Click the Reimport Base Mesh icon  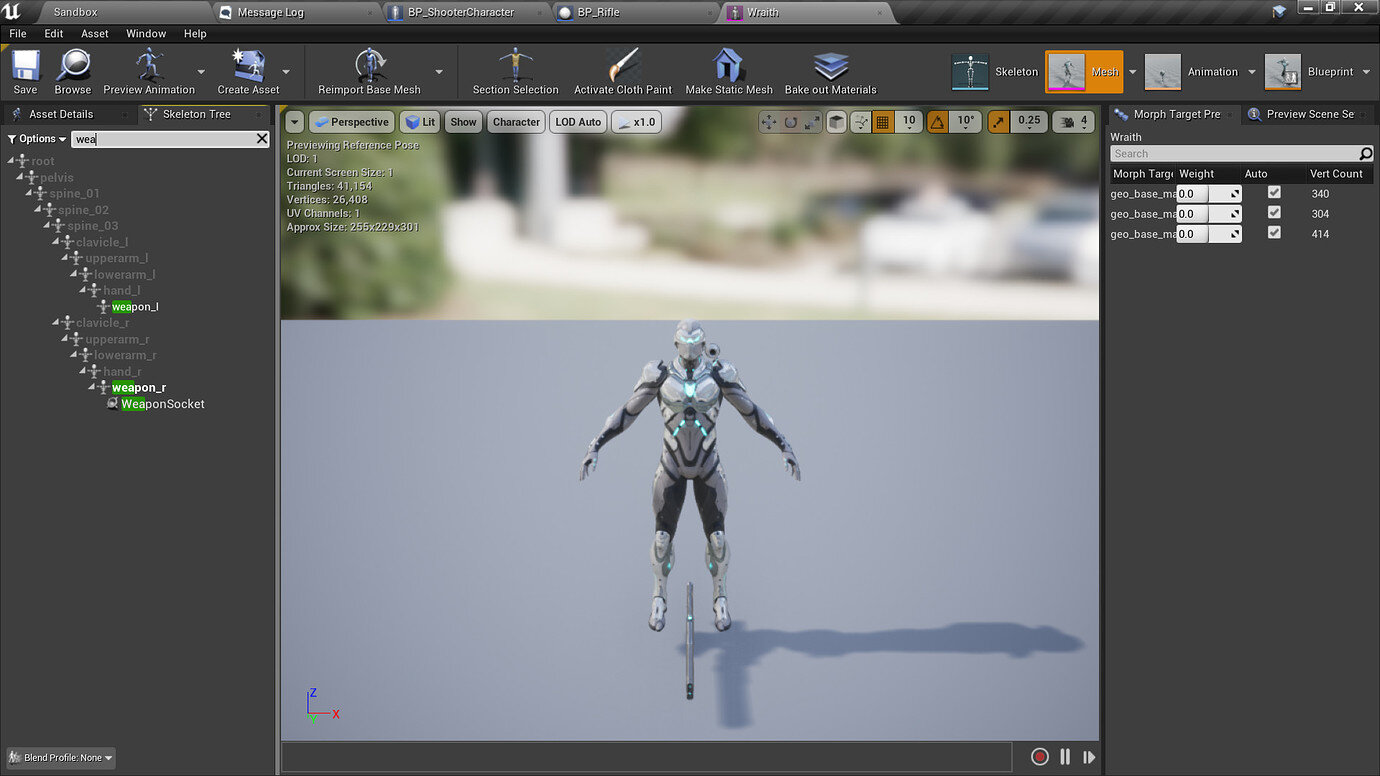point(369,66)
